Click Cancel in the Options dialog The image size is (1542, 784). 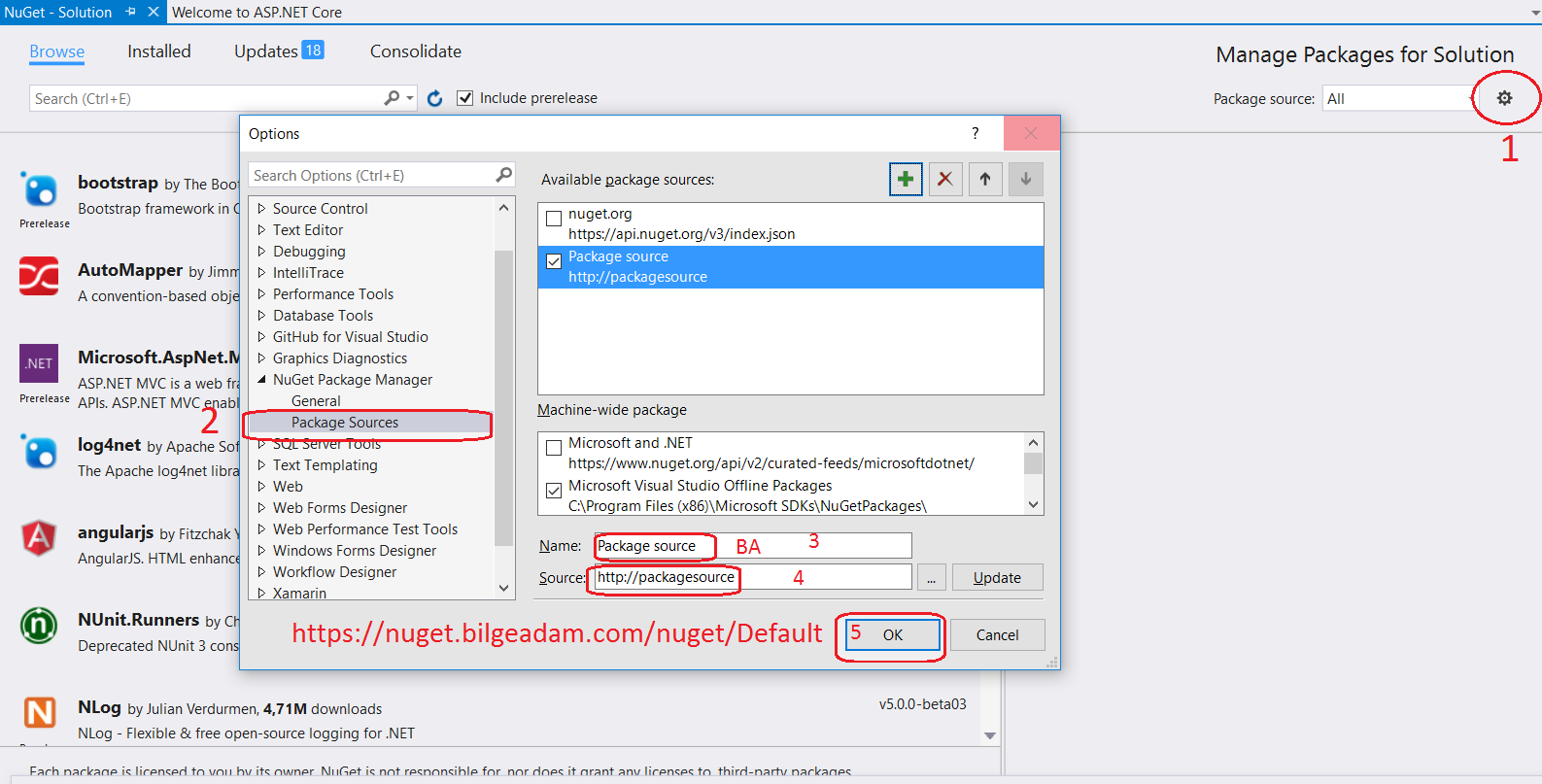(997, 634)
